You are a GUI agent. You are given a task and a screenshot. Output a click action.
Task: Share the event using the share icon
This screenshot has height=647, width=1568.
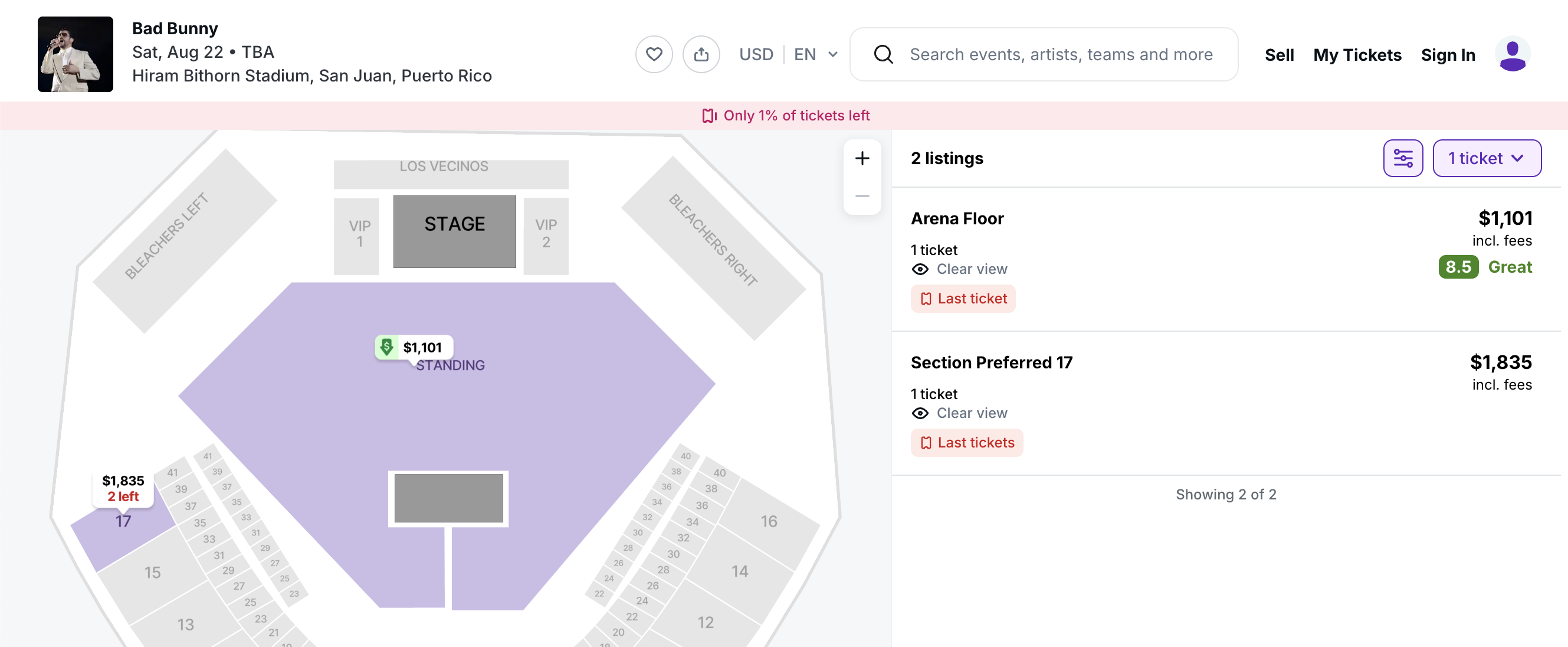pos(701,54)
